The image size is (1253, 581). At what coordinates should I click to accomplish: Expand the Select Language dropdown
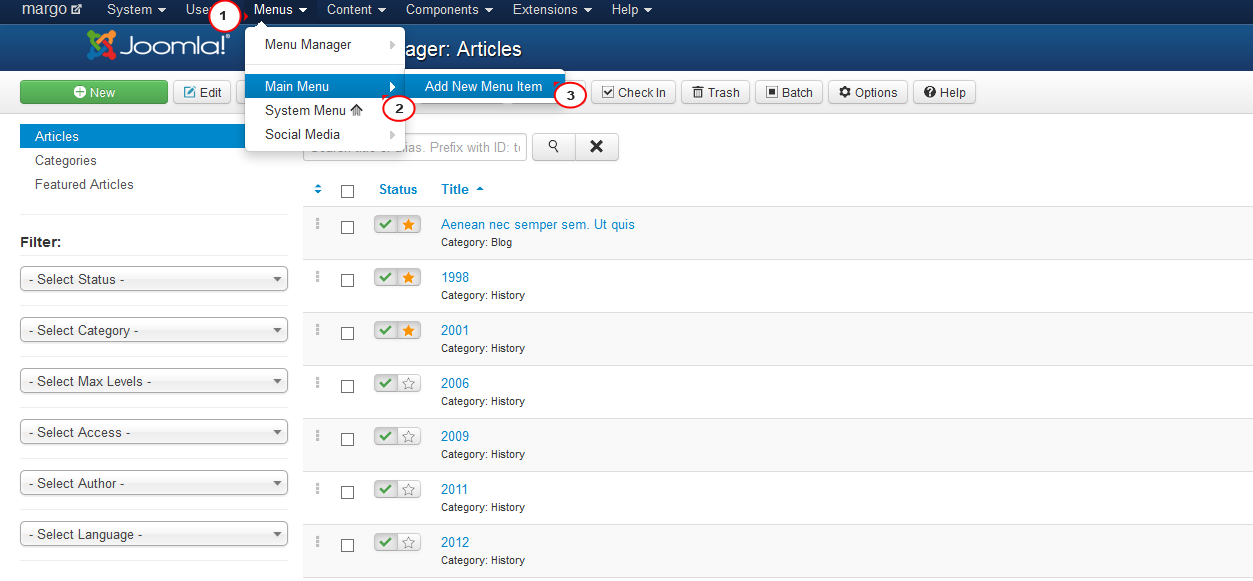[x=153, y=534]
